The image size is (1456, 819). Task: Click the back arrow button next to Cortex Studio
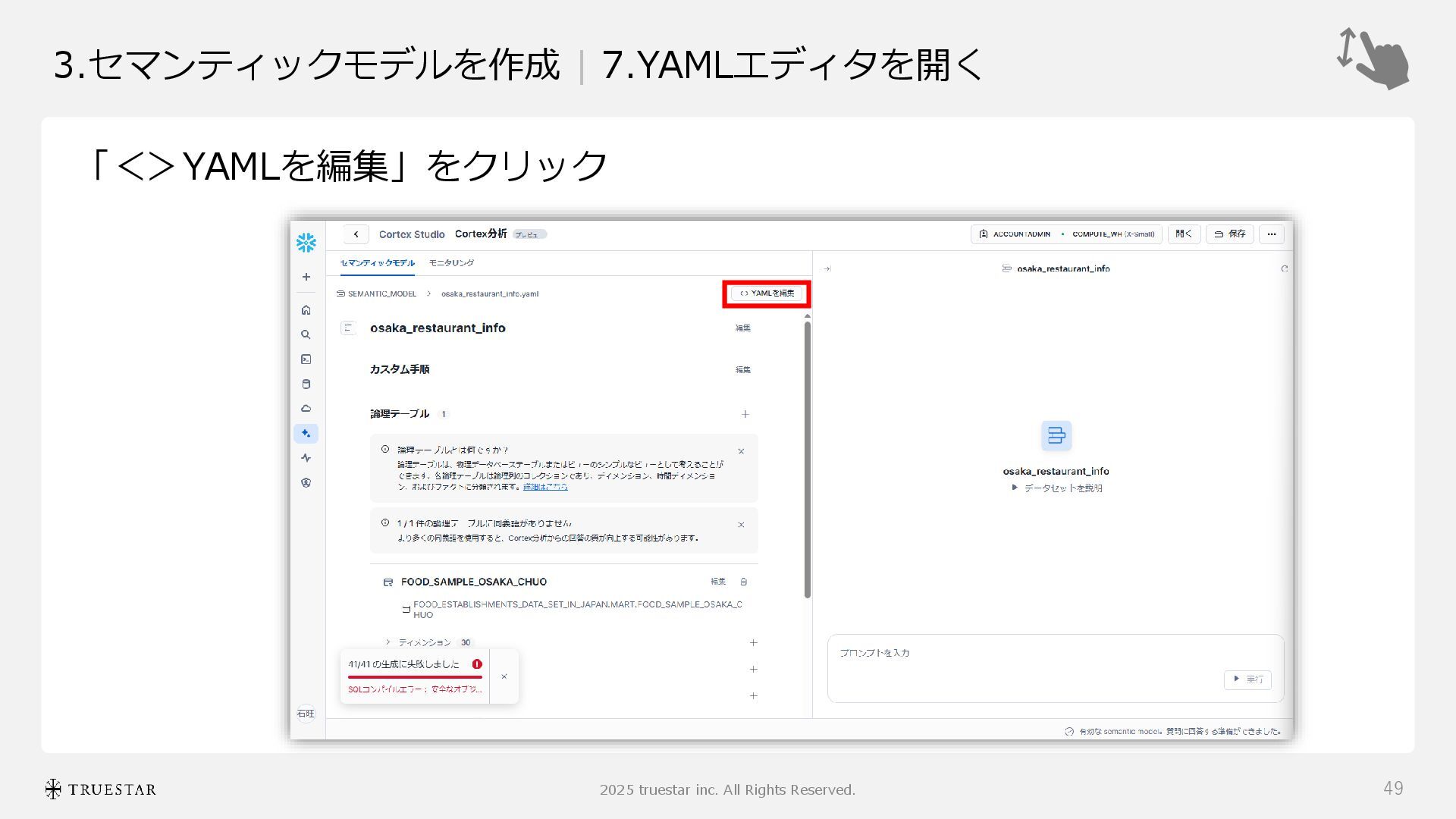coord(356,234)
